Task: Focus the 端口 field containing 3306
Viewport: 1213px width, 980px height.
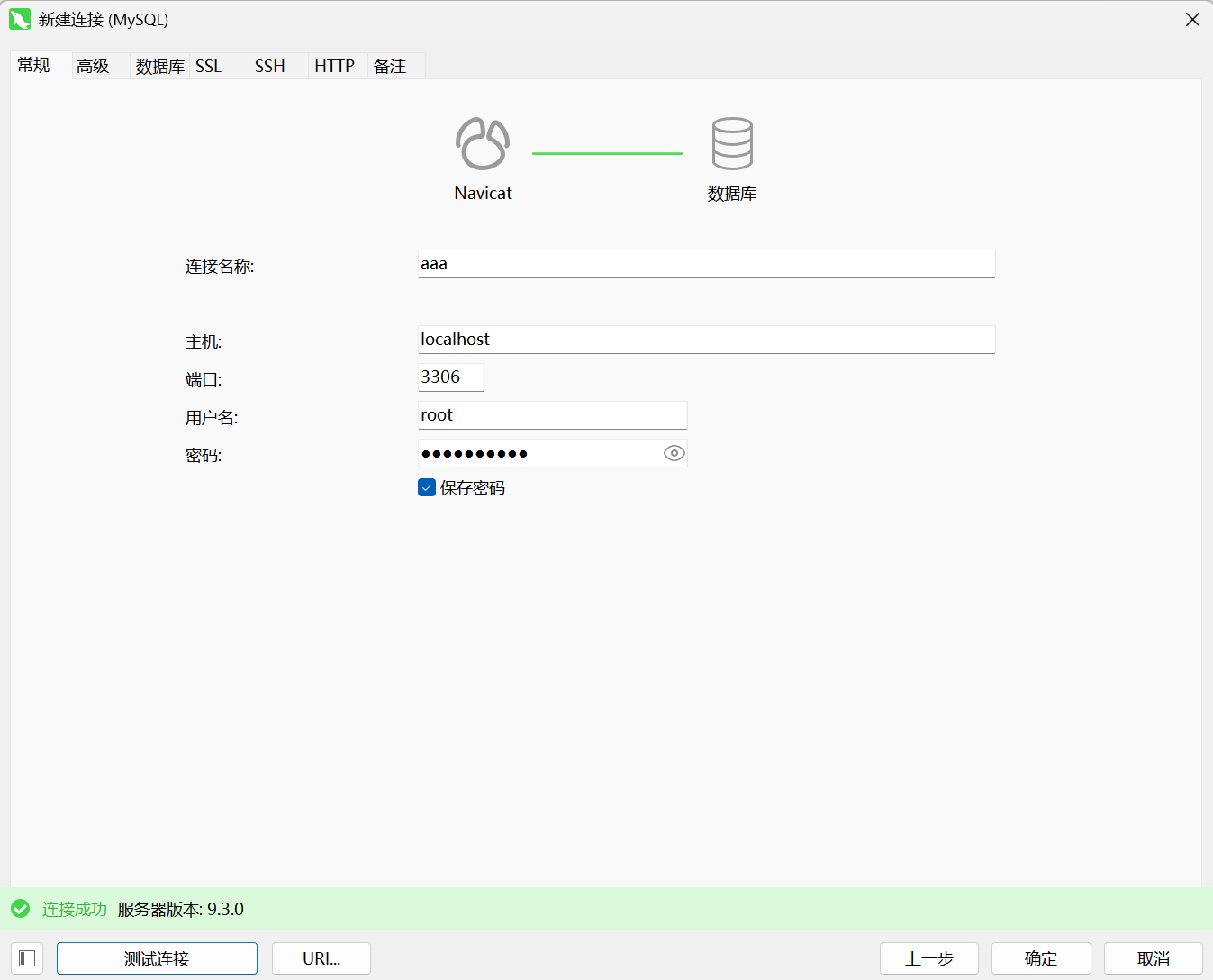Action: (x=451, y=377)
